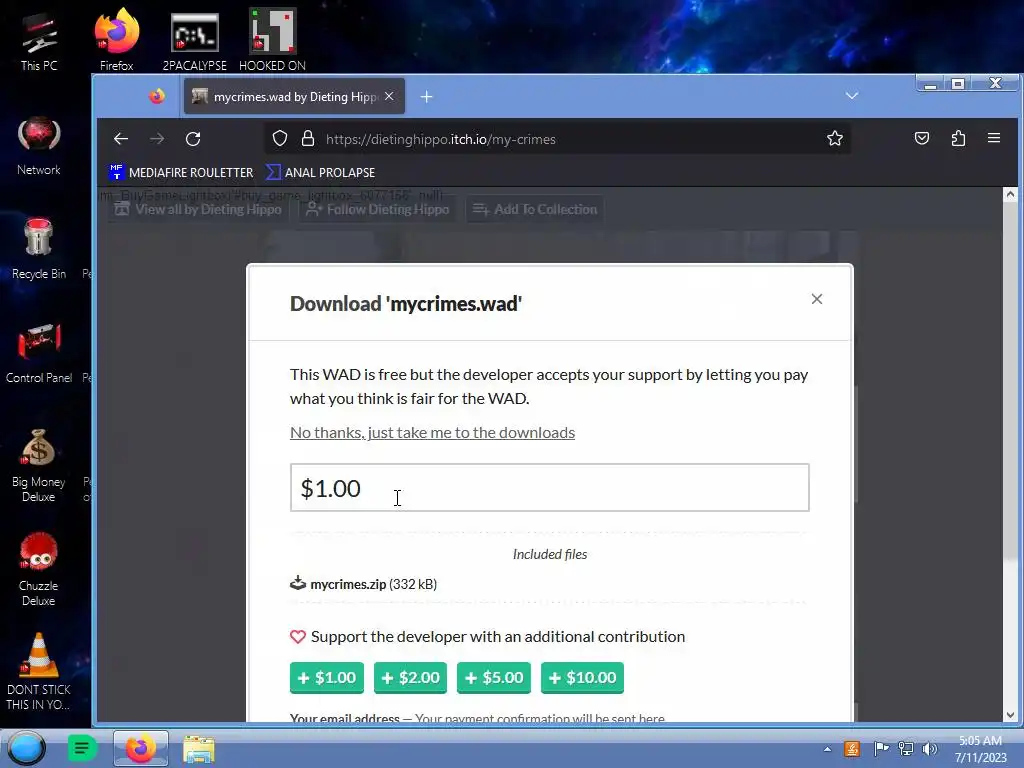Add $1.00 contribution
Image resolution: width=1024 pixels, height=768 pixels.
tap(327, 677)
